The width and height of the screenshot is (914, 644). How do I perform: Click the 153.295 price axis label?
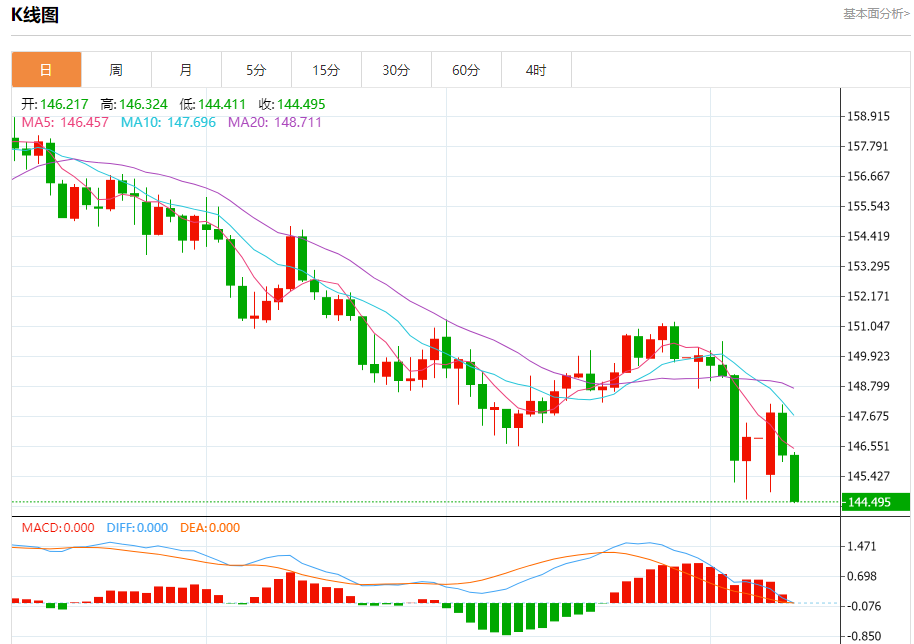869,266
